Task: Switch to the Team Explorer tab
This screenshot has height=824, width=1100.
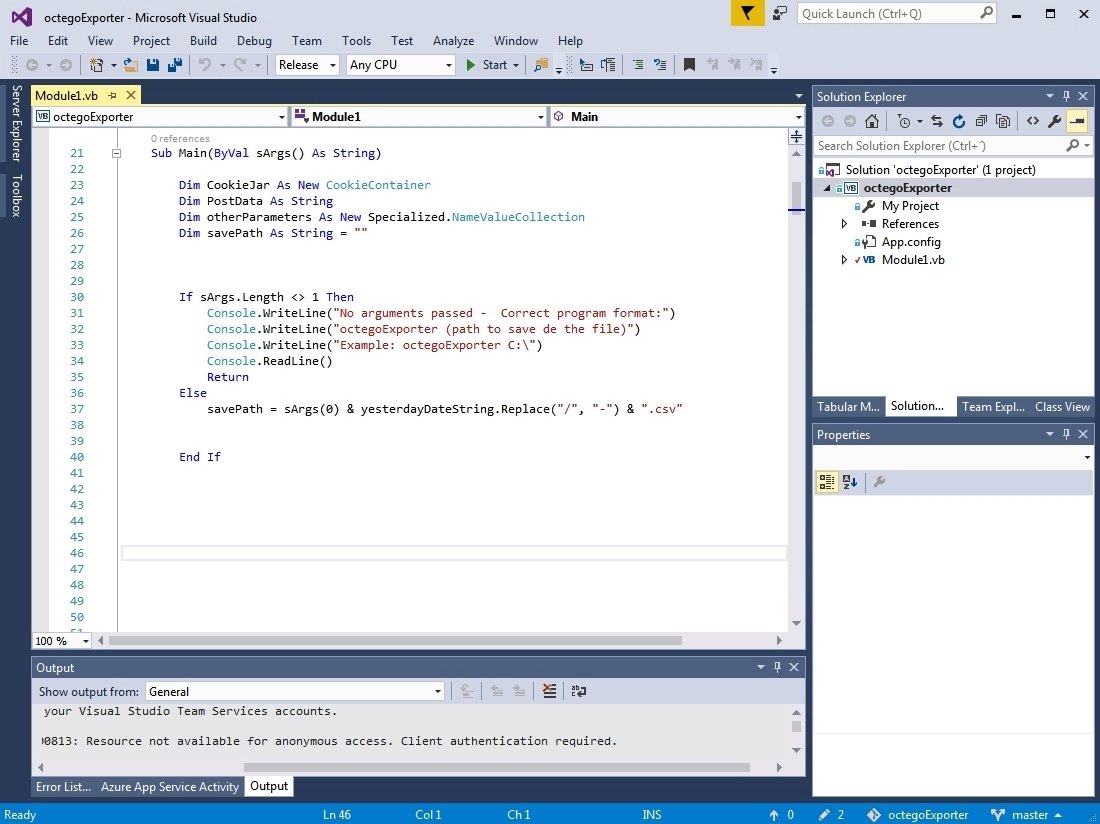Action: (993, 407)
